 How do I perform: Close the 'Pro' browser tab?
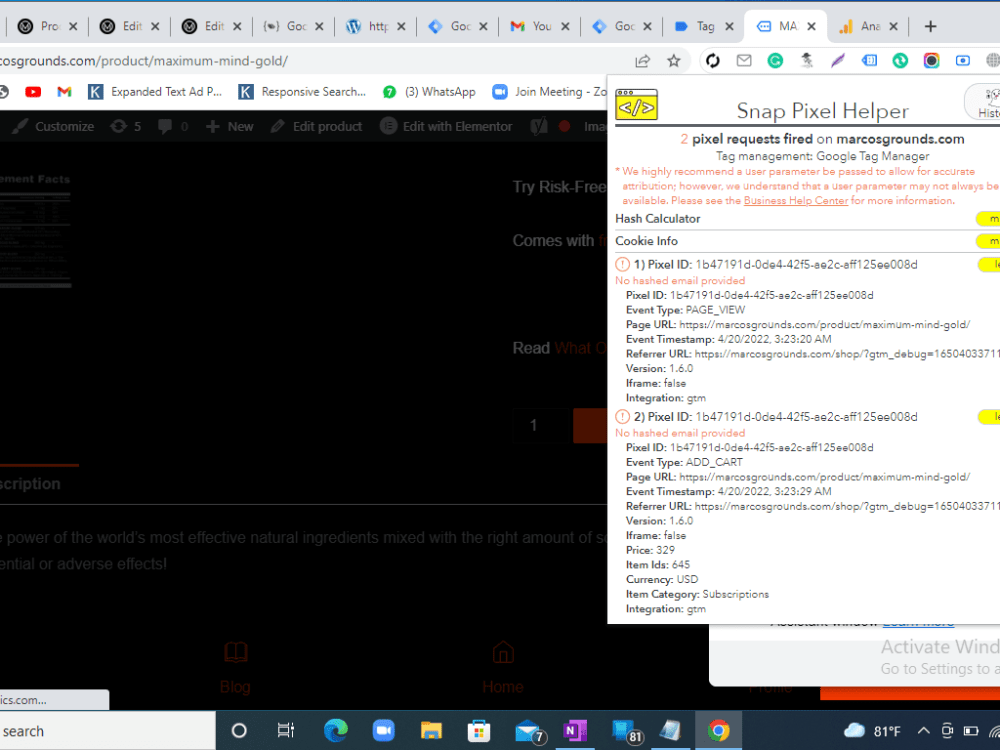click(x=73, y=26)
